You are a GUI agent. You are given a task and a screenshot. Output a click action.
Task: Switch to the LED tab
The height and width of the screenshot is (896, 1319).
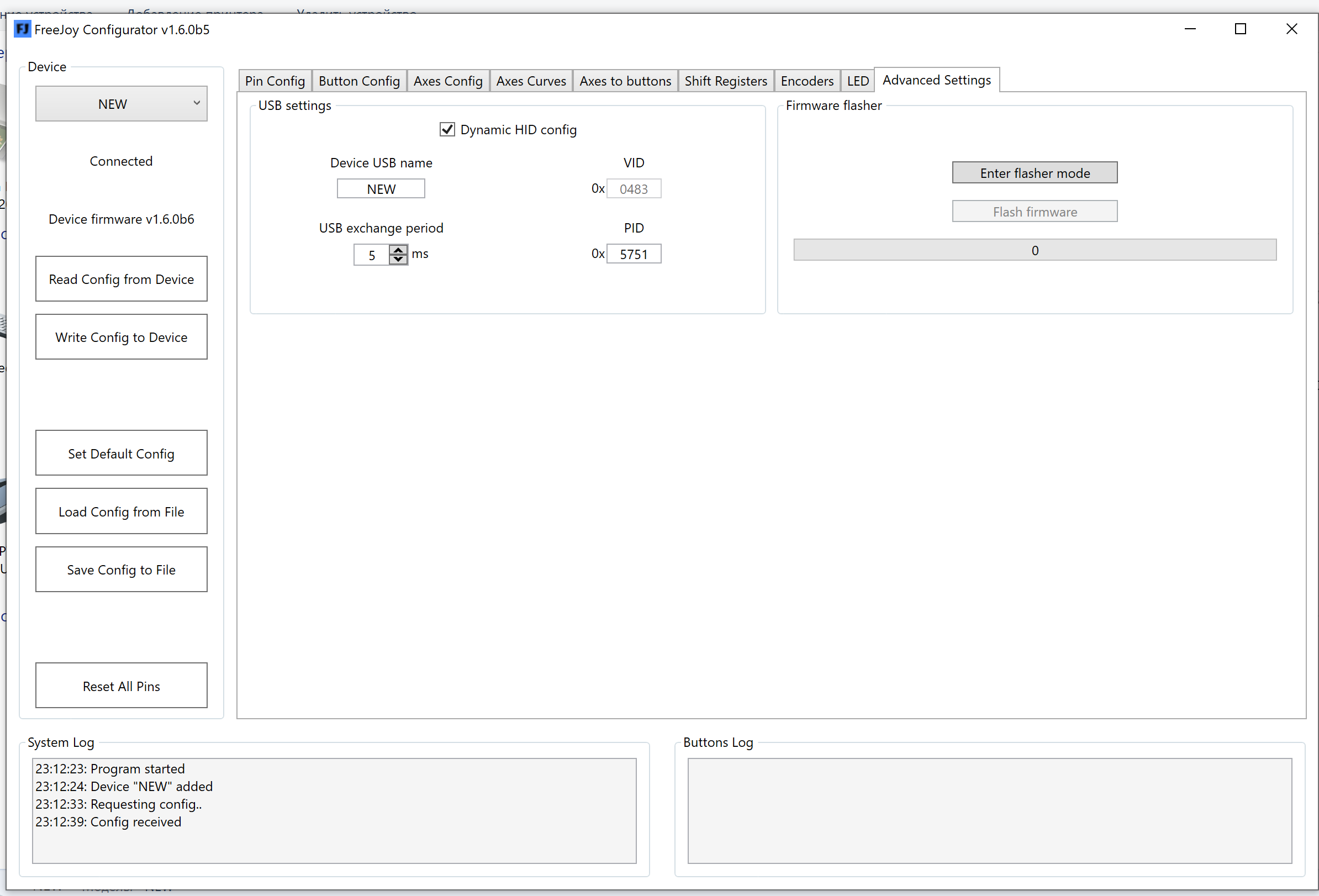858,81
